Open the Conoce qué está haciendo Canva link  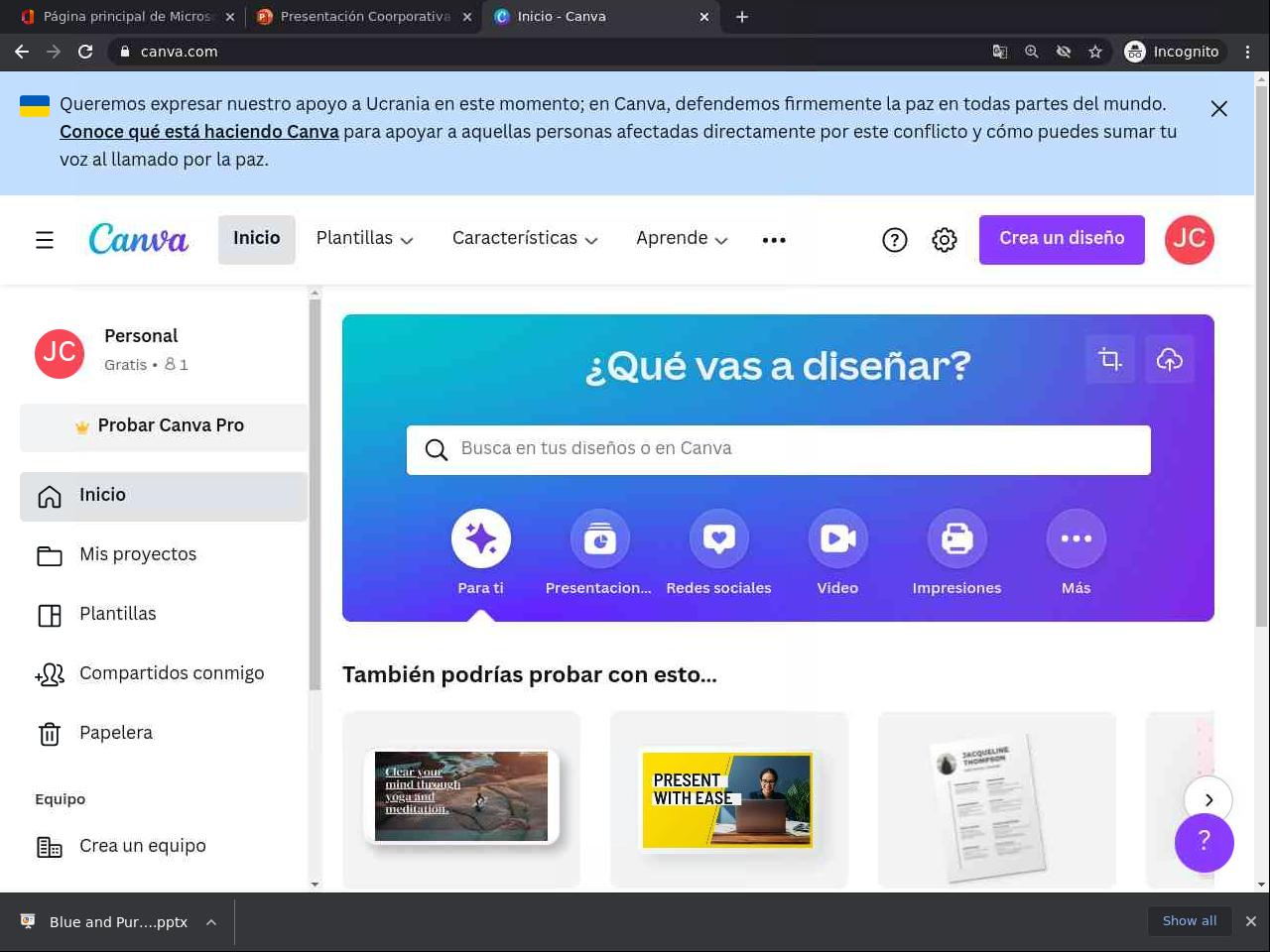click(199, 132)
